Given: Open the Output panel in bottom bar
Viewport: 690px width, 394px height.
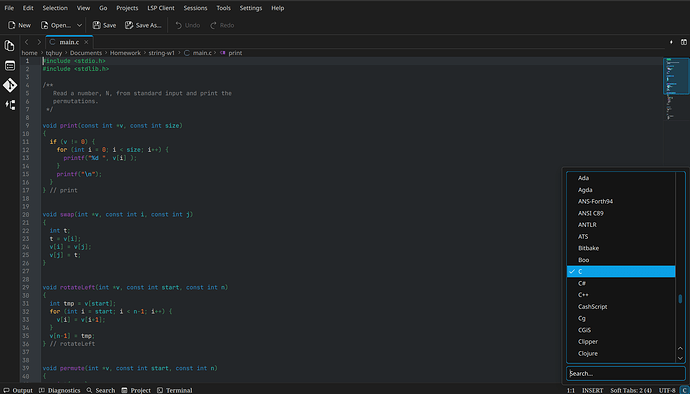Looking at the screenshot, I should (x=18, y=390).
